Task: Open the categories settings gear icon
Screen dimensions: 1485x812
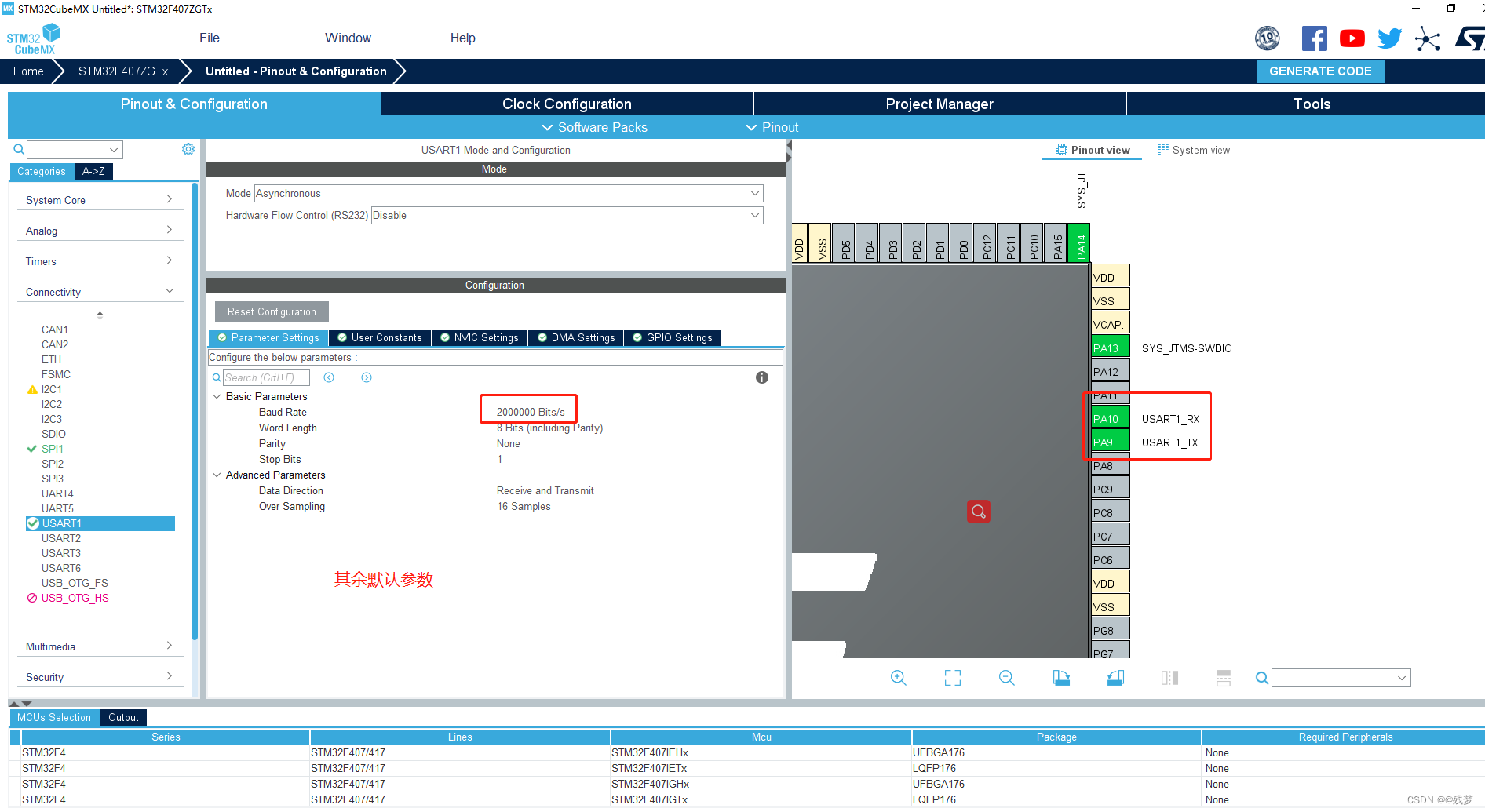Action: 188,149
